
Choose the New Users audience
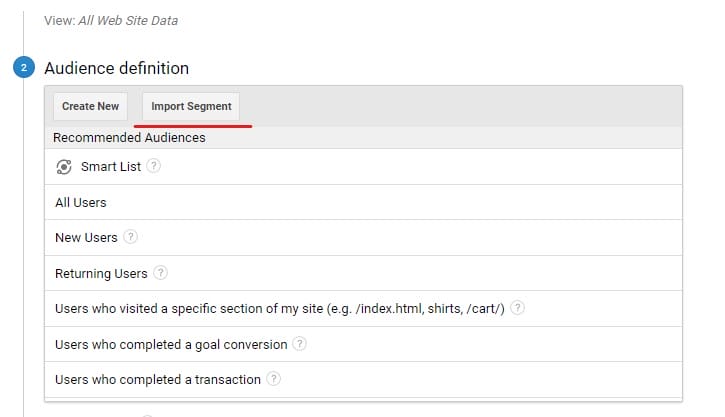point(363,238)
